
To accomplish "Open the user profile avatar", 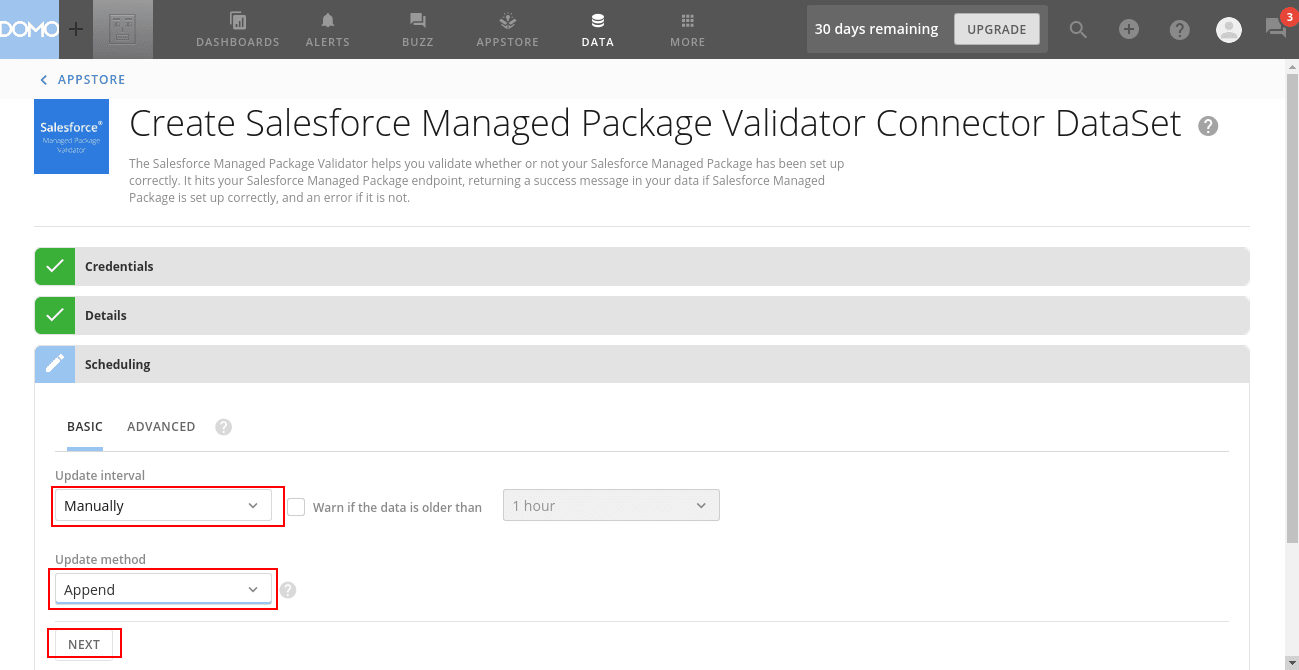I will pos(1229,29).
